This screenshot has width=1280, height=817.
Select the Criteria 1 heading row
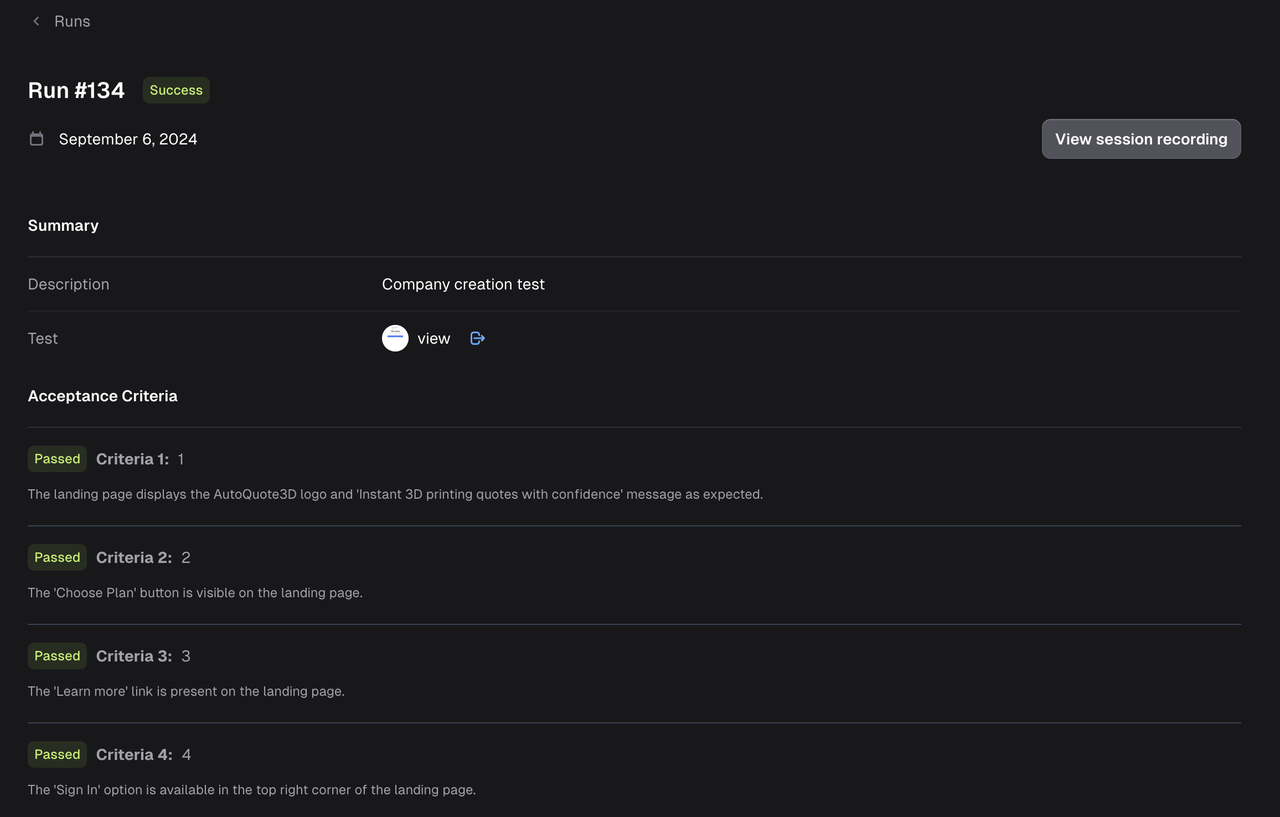(x=133, y=458)
